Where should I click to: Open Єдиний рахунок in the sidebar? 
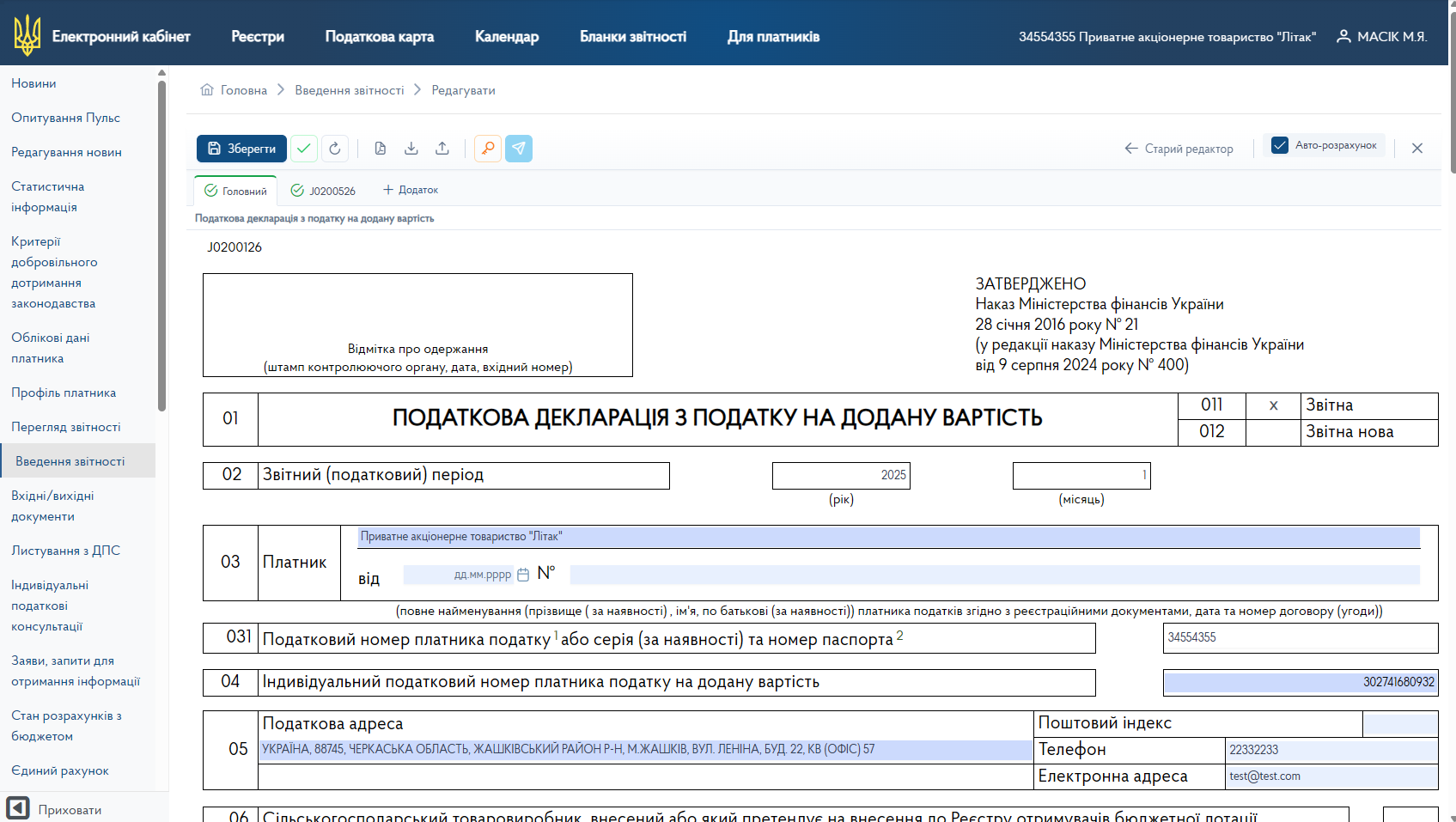(x=60, y=770)
